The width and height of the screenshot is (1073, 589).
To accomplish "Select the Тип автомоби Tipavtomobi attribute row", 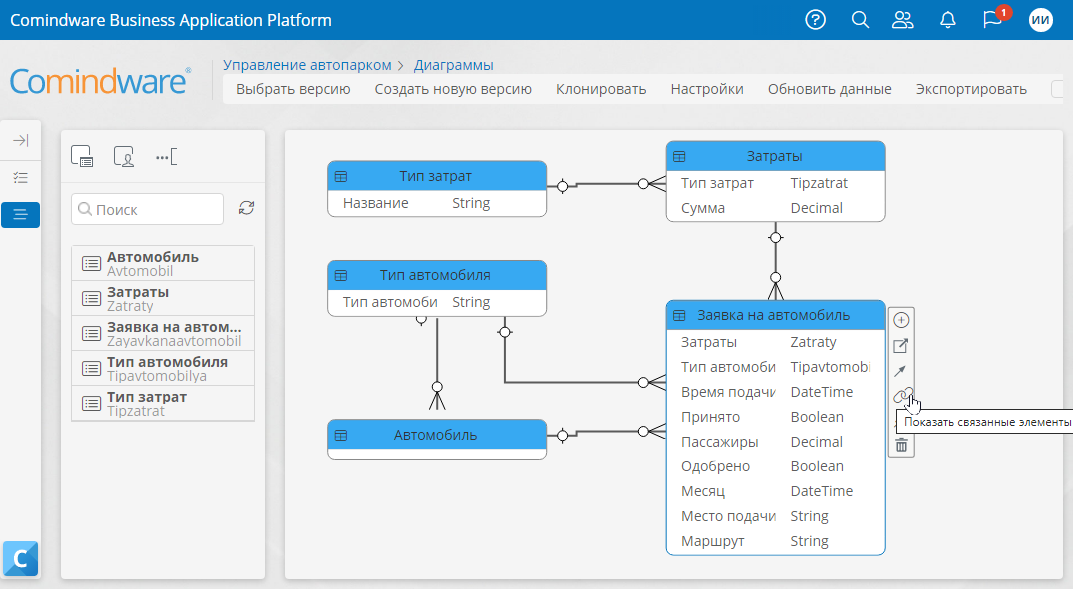I will point(775,367).
